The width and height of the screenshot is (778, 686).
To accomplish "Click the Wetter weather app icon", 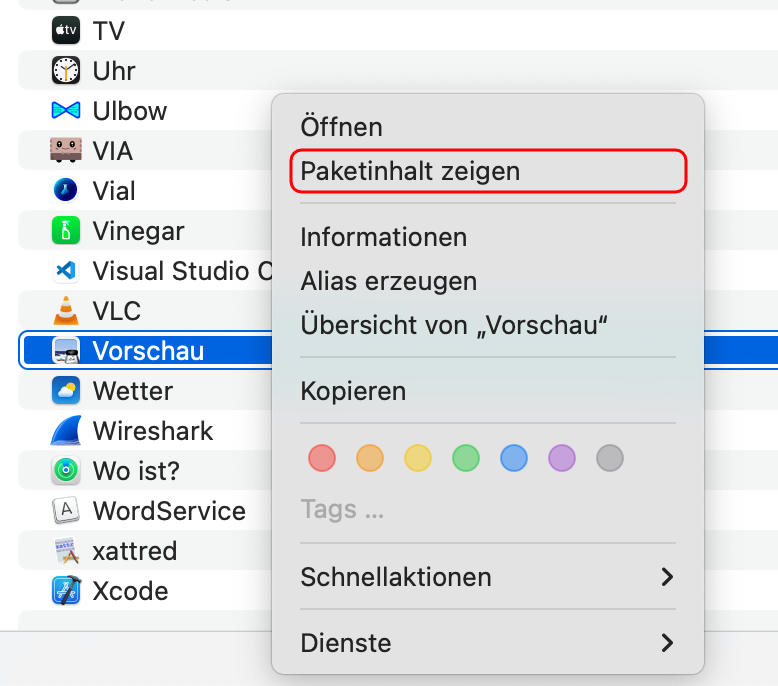I will (66, 390).
